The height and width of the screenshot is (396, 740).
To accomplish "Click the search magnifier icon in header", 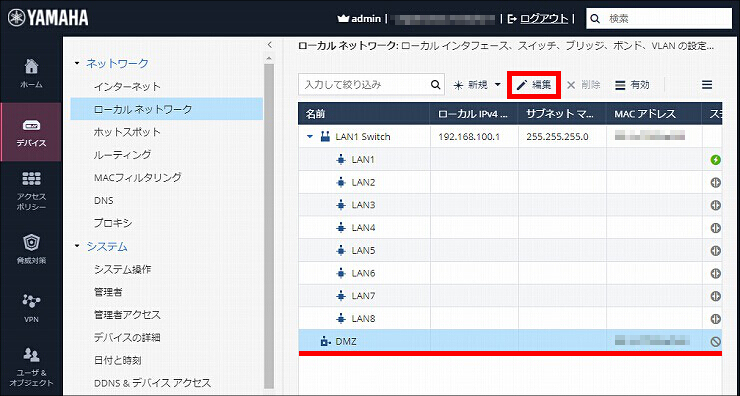I will (596, 19).
